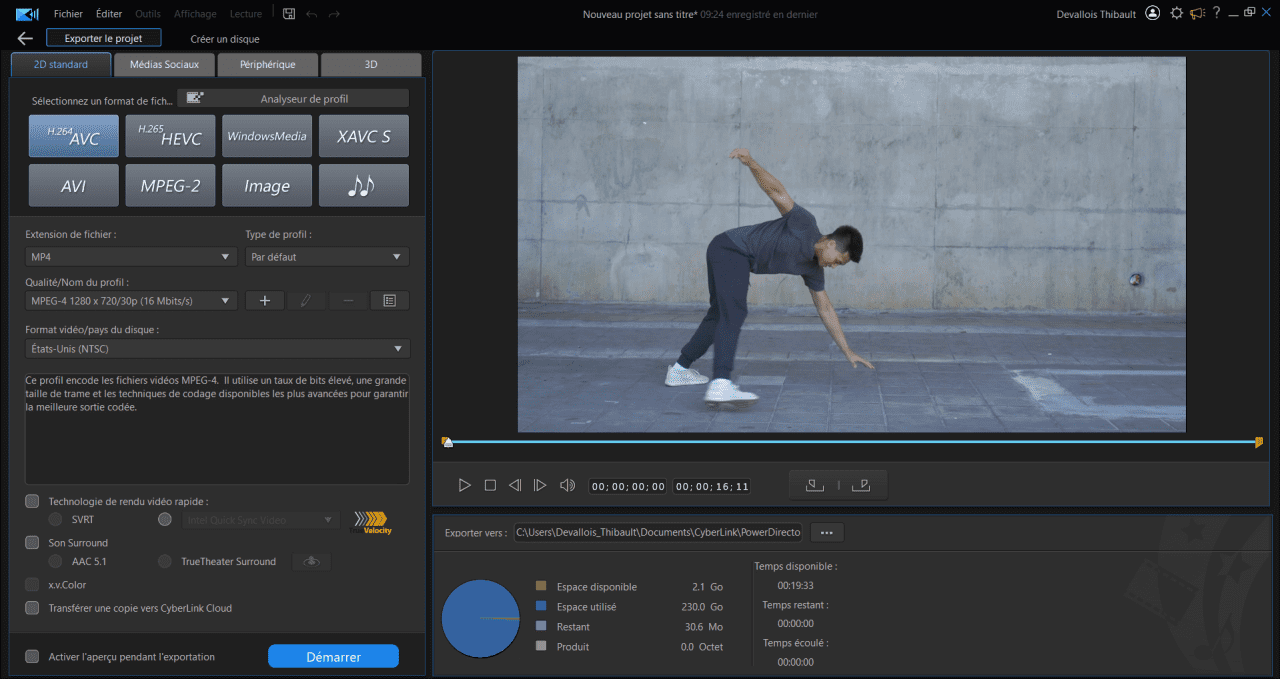Expand the Format vidéo/pays du disque dropdown

click(x=217, y=348)
